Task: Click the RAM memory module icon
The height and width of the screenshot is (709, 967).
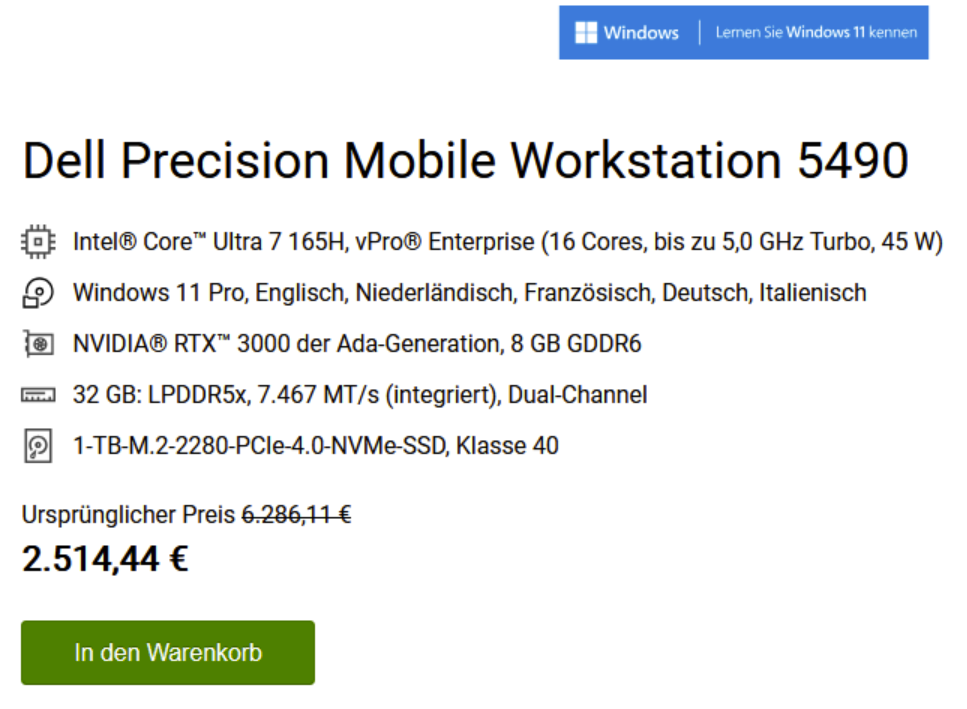Action: (x=38, y=395)
